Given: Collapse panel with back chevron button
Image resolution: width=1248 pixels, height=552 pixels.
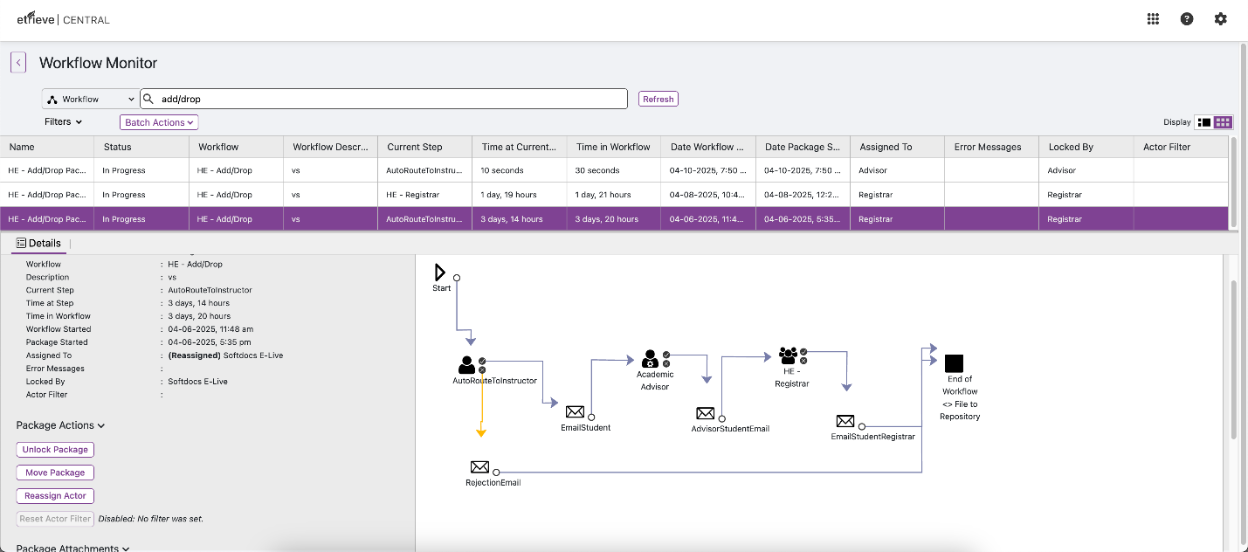Looking at the screenshot, I should pos(18,62).
